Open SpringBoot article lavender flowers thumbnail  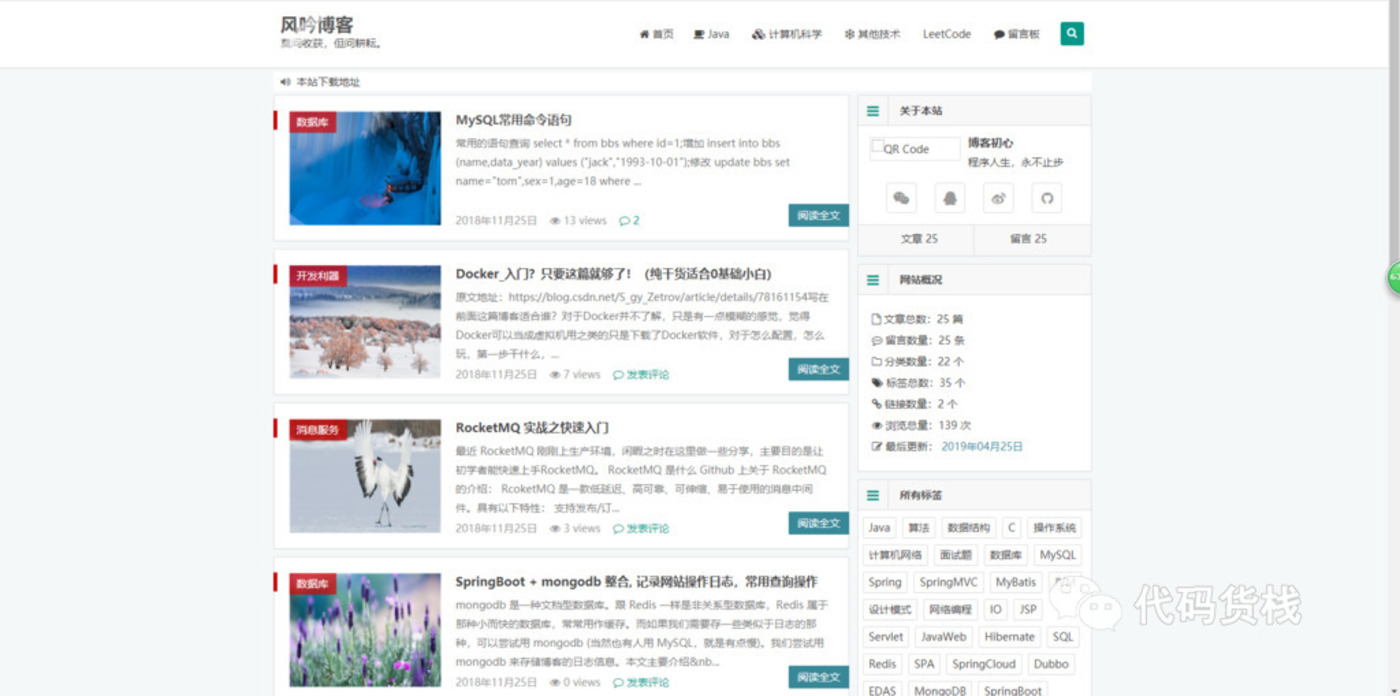pos(365,630)
